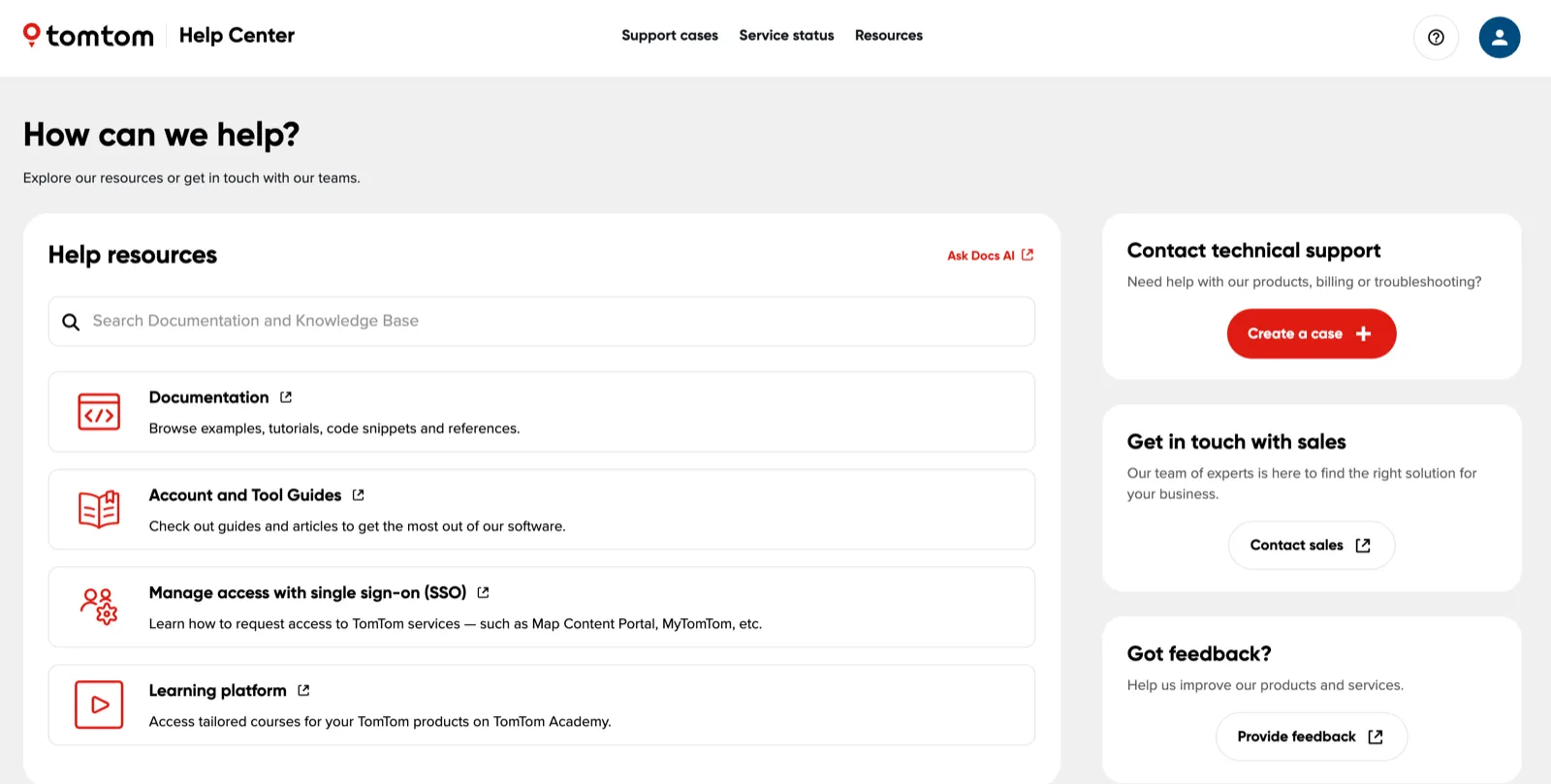Click the Learning platform play icon
The width and height of the screenshot is (1551, 784).
pyautogui.click(x=99, y=705)
